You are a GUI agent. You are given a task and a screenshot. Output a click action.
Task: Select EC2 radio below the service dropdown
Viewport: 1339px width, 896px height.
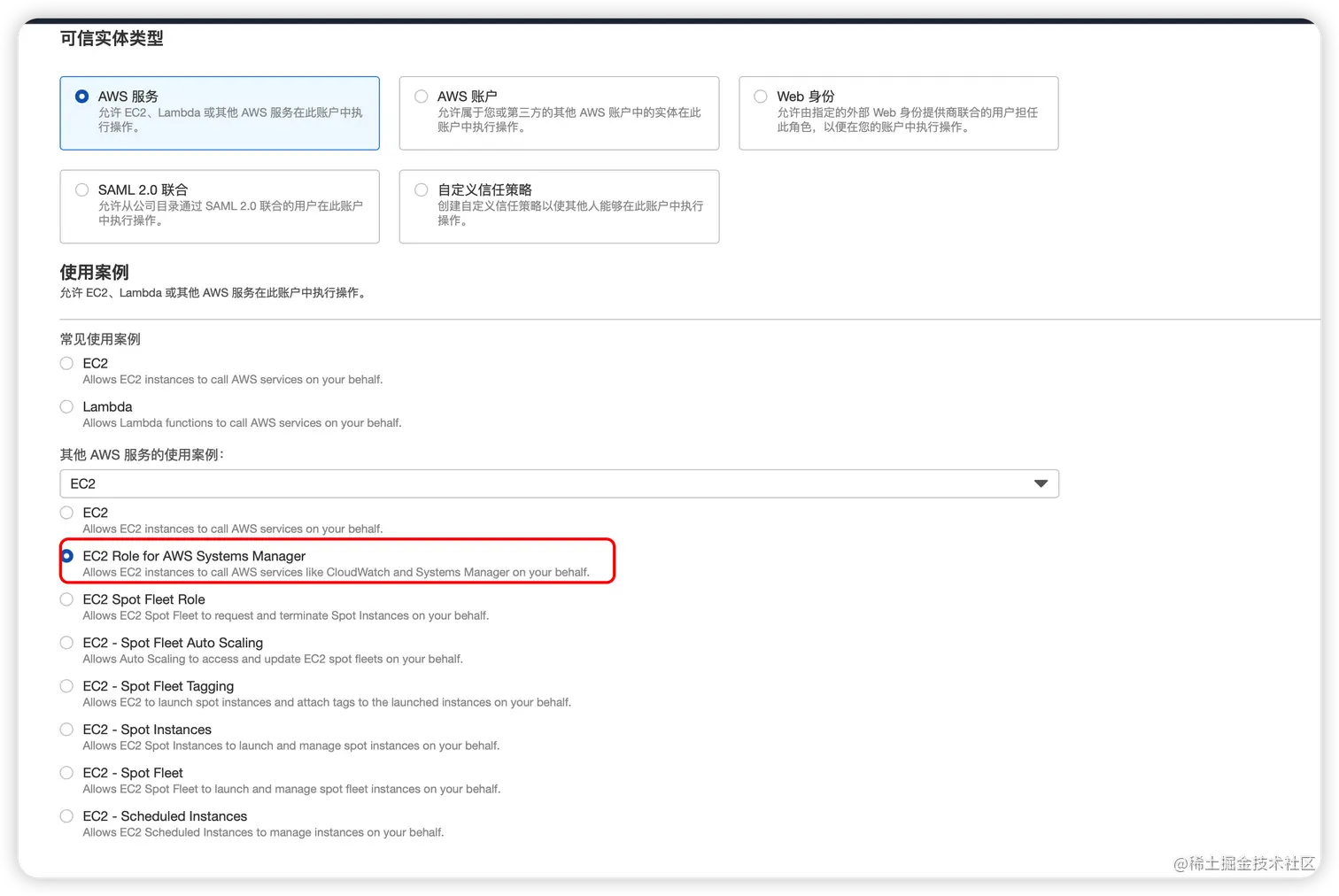click(x=66, y=513)
